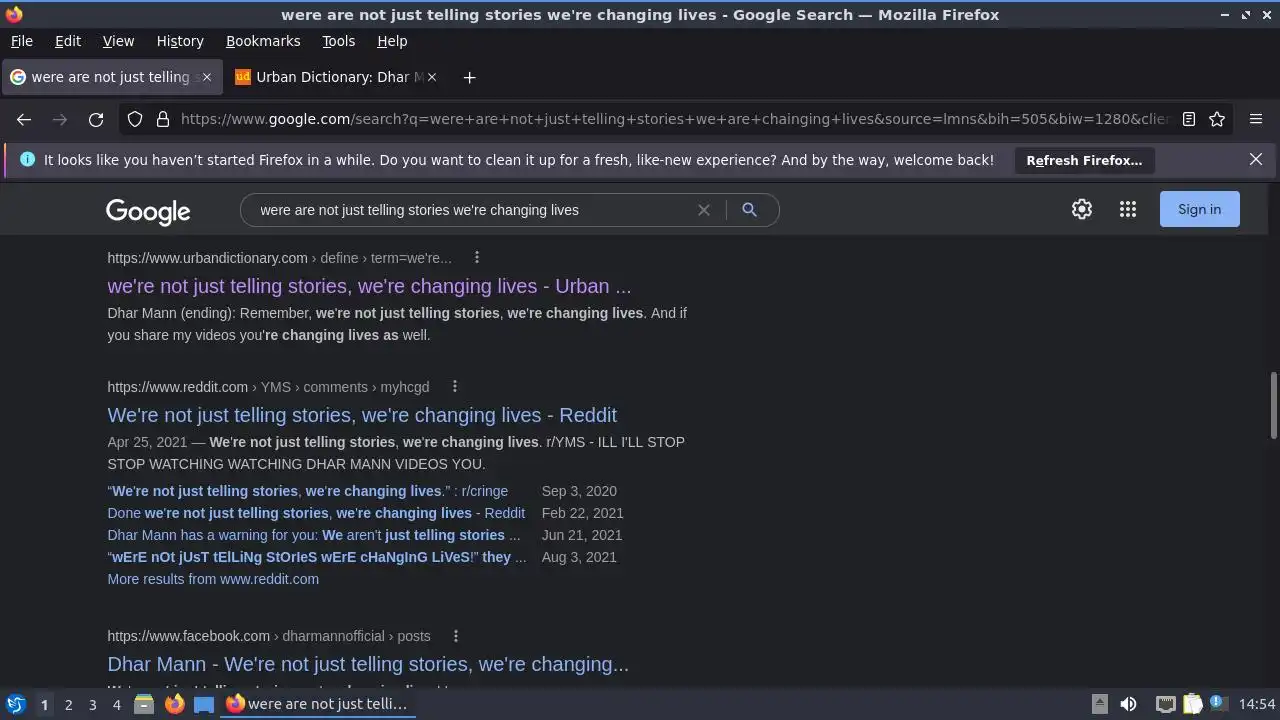1280x720 pixels.
Task: Close the Google Search tab
Action: (206, 77)
